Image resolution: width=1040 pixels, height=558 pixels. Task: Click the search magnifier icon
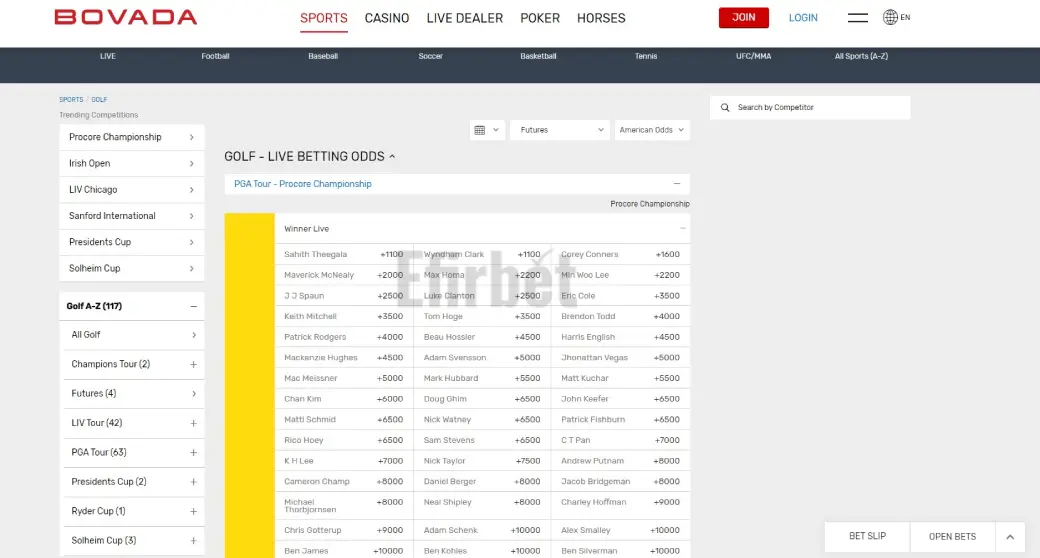[x=725, y=107]
